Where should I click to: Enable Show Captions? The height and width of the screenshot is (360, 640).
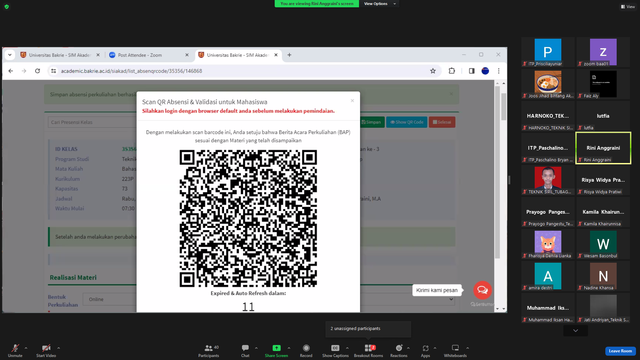[335, 350]
